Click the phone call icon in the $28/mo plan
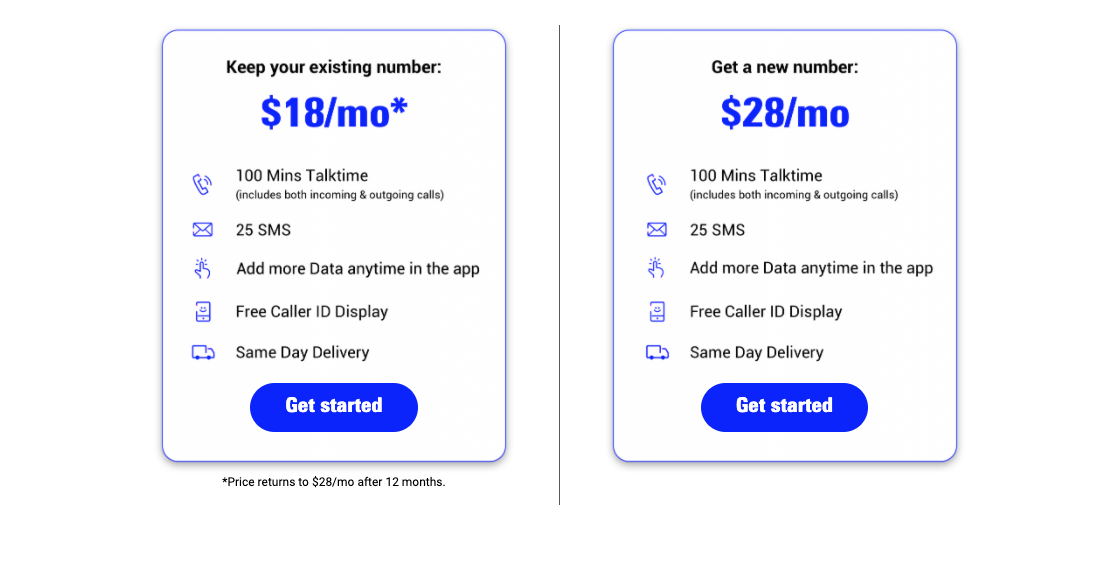 click(656, 184)
